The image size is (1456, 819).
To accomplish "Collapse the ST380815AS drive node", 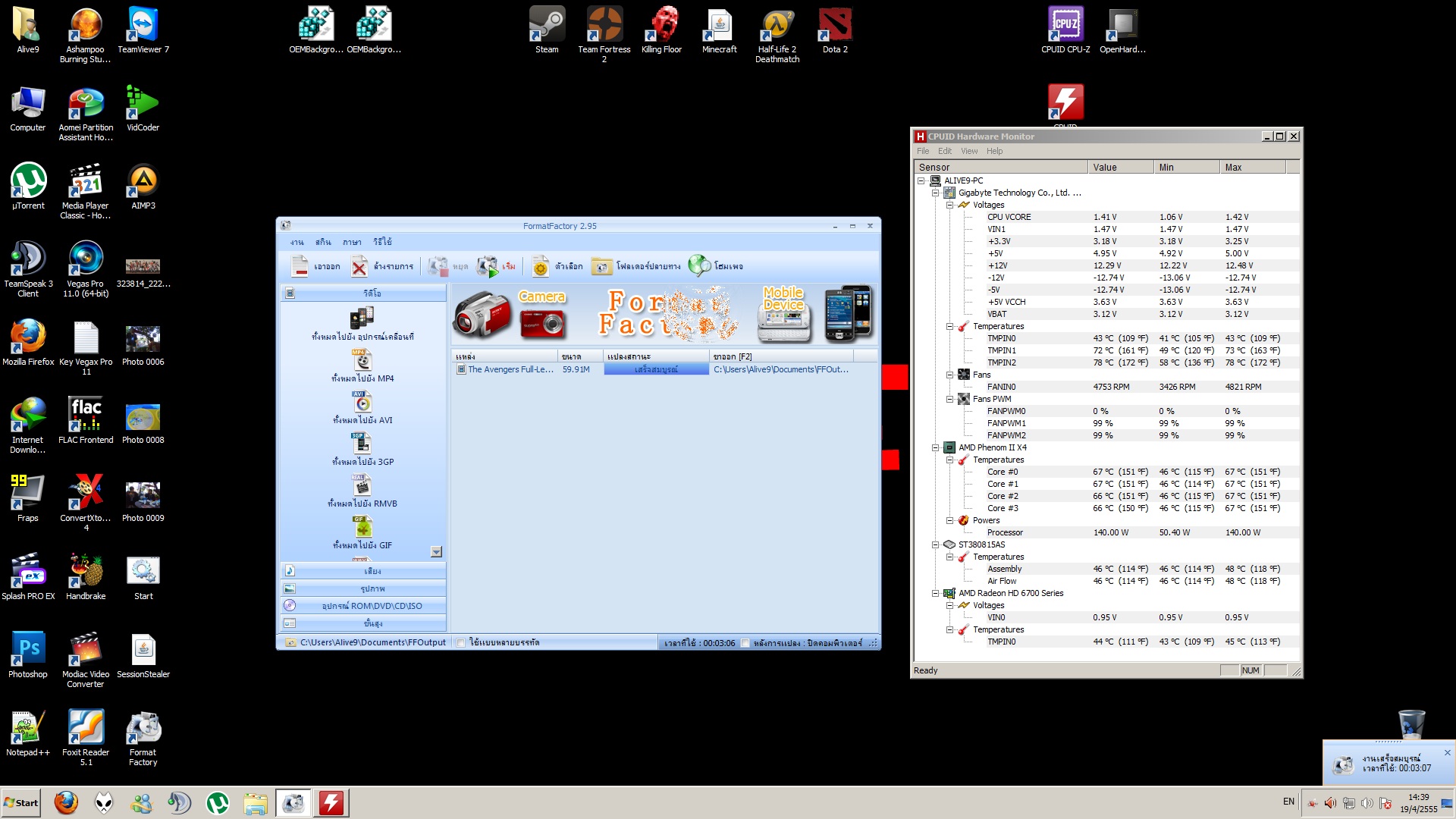I will pos(935,544).
